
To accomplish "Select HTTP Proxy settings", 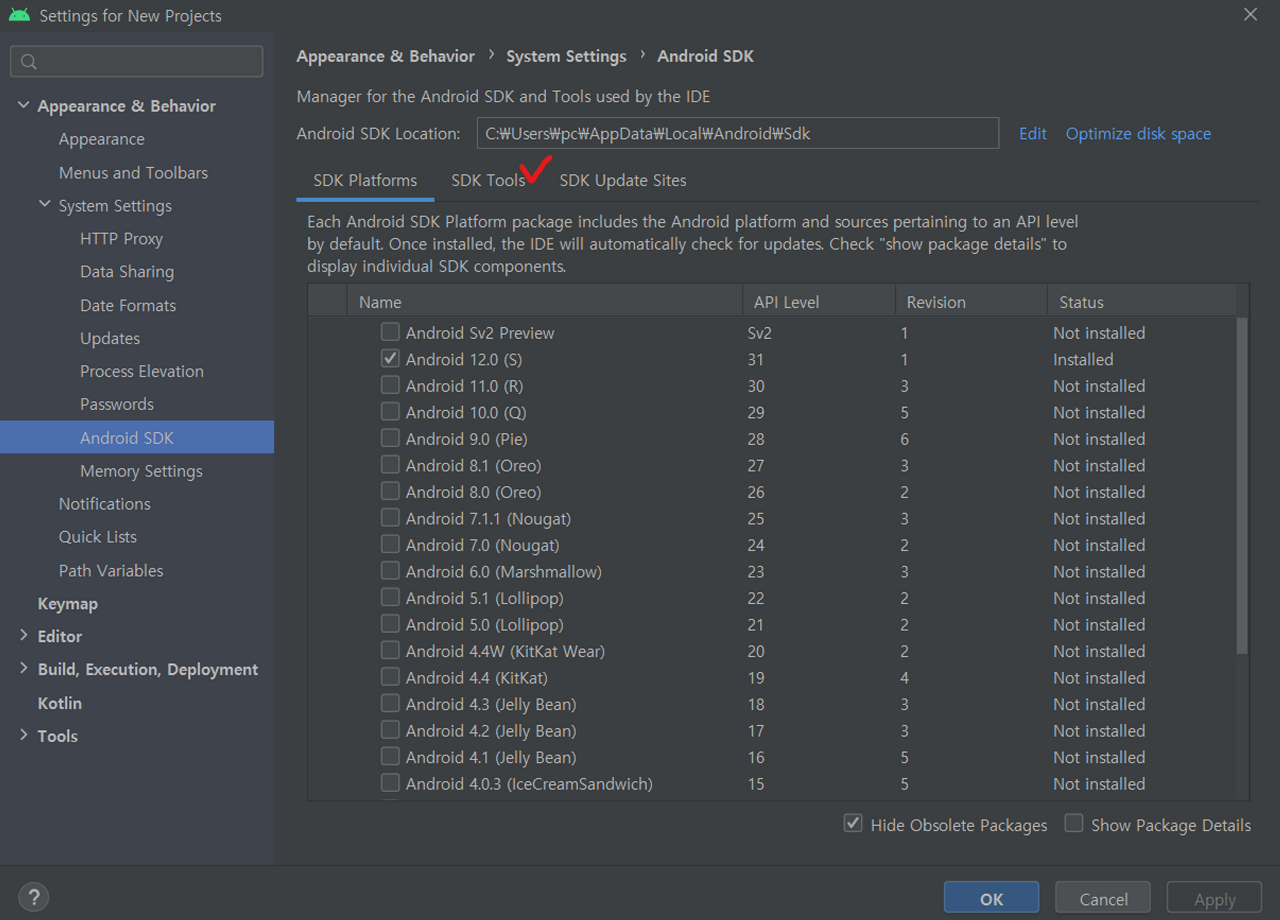I will (121, 238).
